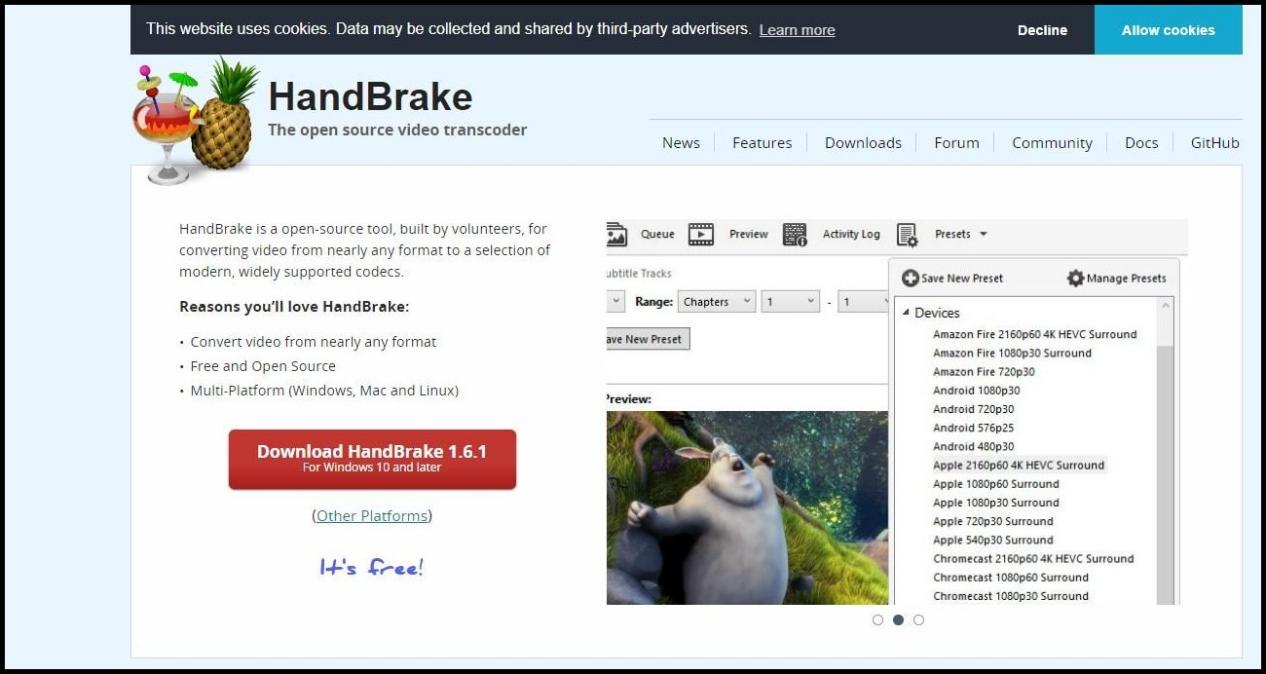Go to the Downloads page
Viewport: 1266px width, 674px height.
click(863, 143)
